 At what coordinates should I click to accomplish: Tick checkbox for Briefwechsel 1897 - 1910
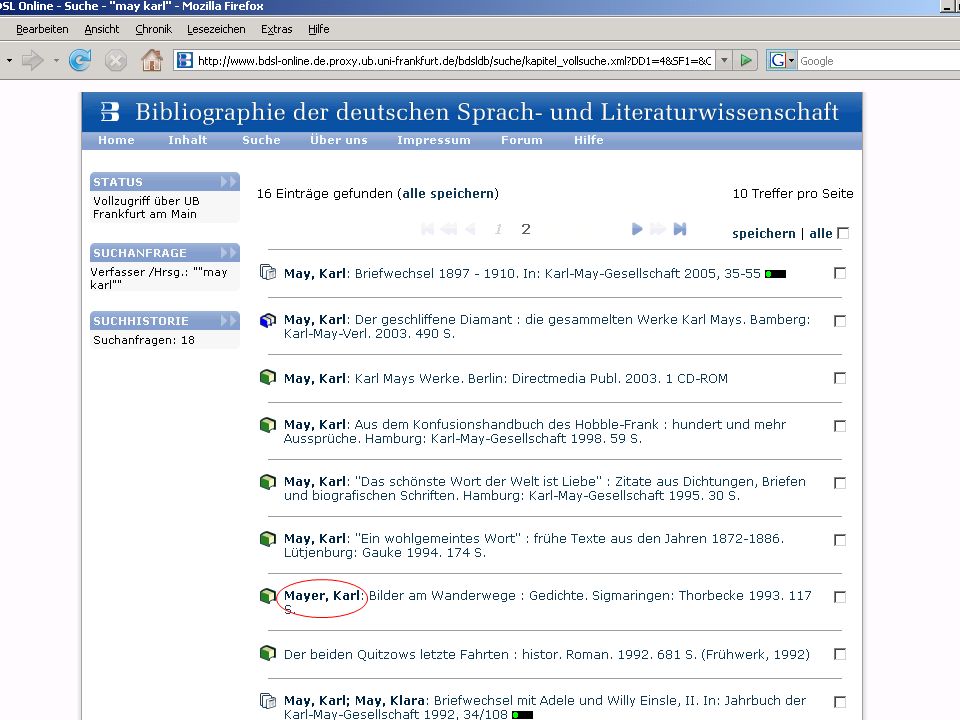point(840,273)
